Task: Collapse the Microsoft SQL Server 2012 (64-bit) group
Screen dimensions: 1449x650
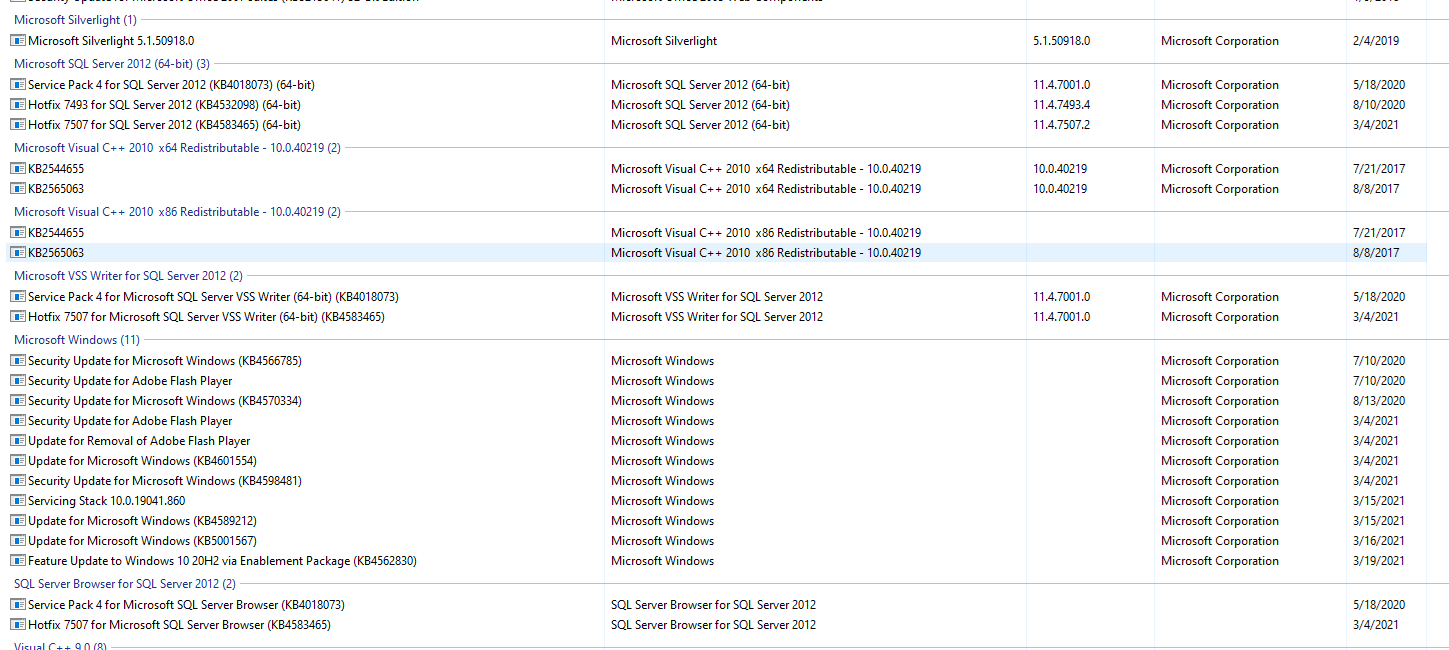Action: (111, 63)
